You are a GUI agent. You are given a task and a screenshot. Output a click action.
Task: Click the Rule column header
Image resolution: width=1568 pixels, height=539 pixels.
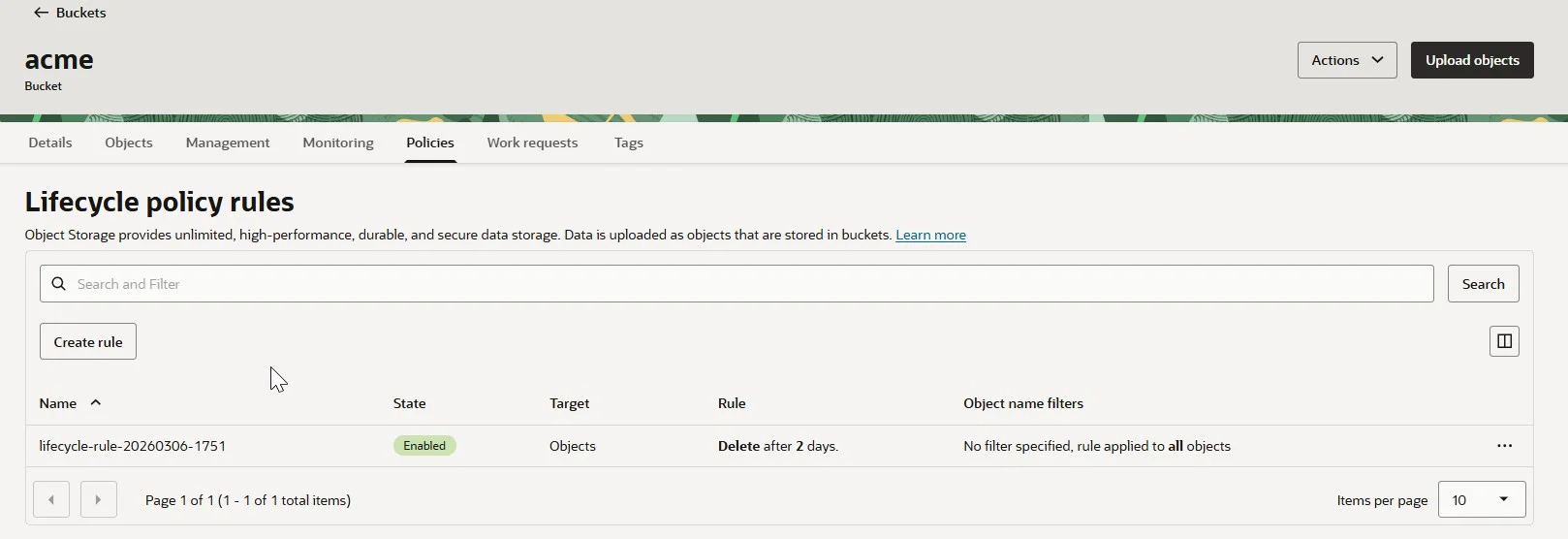[x=732, y=403]
